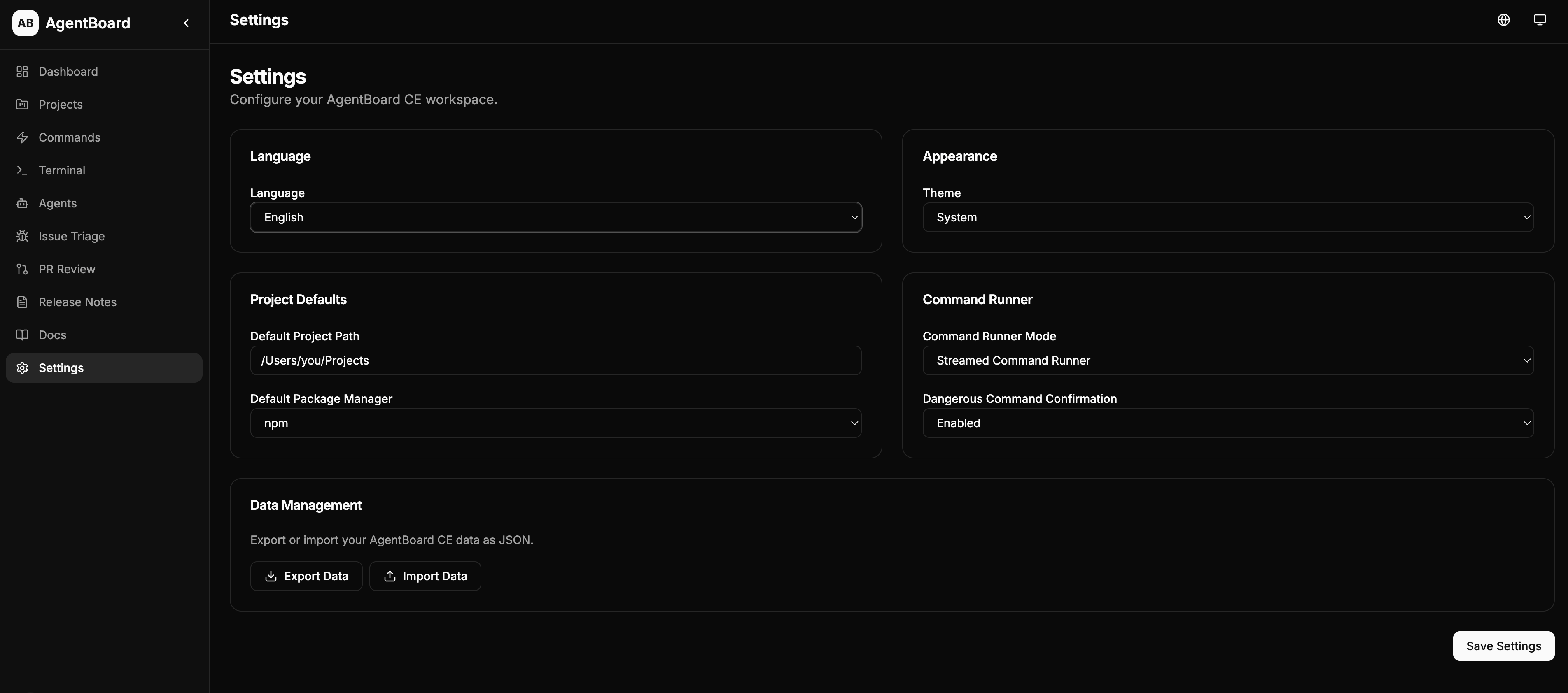Screen dimensions: 1568x693
Task: Click the Settings page heading
Action: click(x=268, y=77)
